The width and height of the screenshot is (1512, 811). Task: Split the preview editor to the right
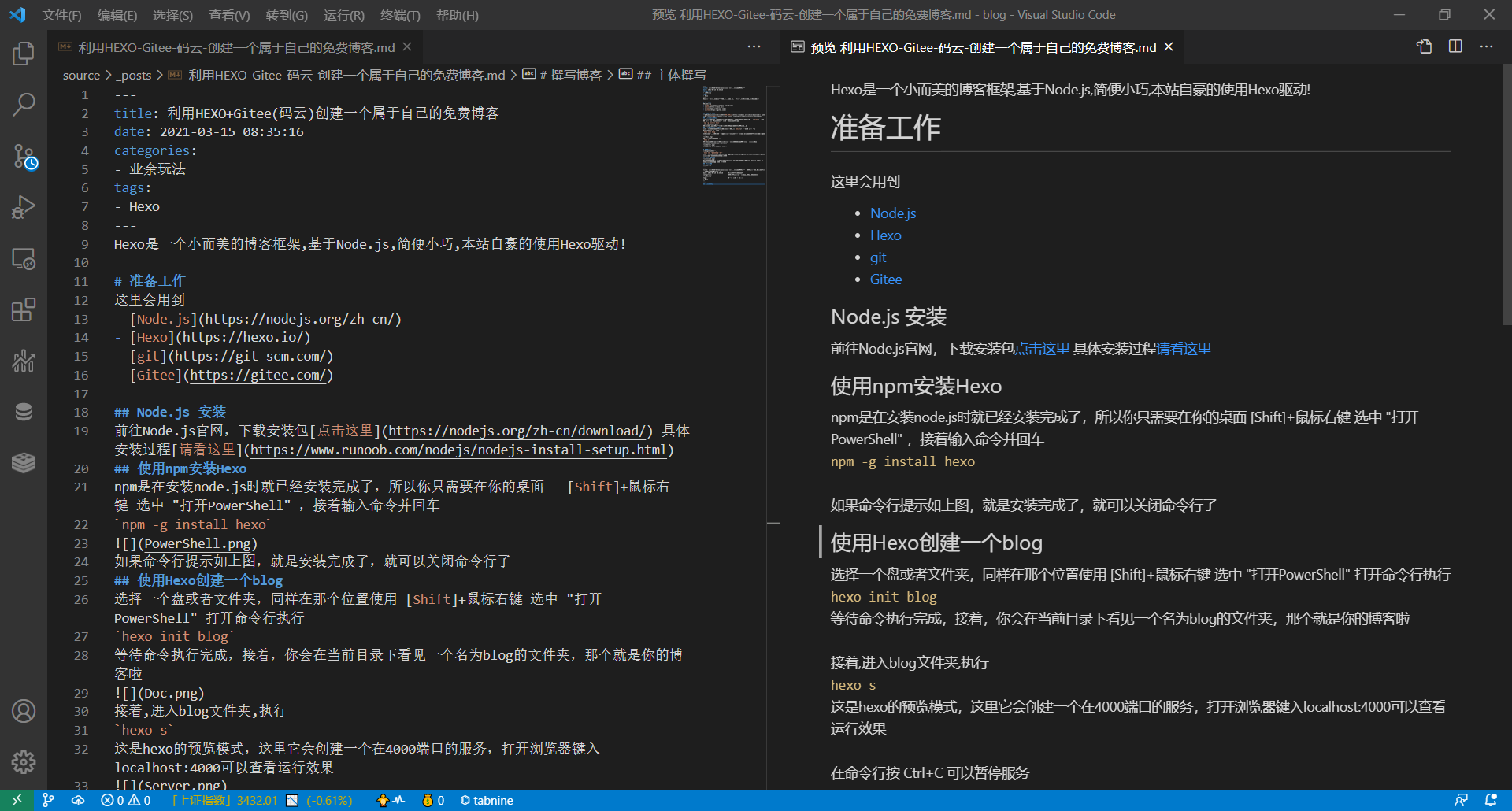point(1455,46)
